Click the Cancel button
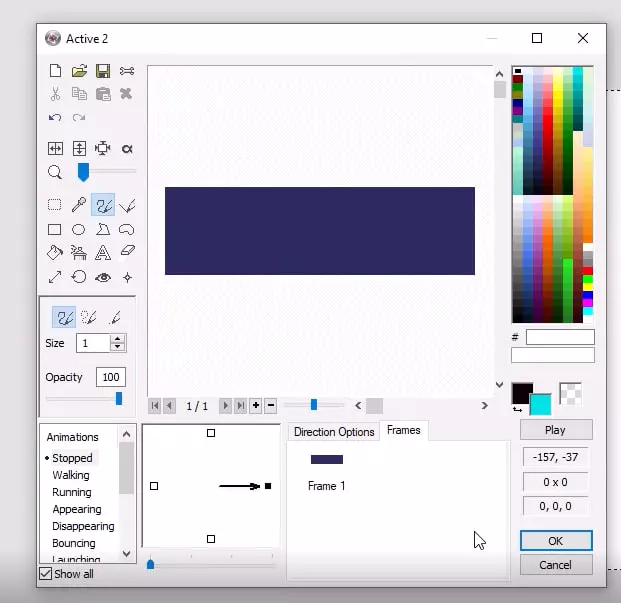621x603 pixels. coord(556,565)
